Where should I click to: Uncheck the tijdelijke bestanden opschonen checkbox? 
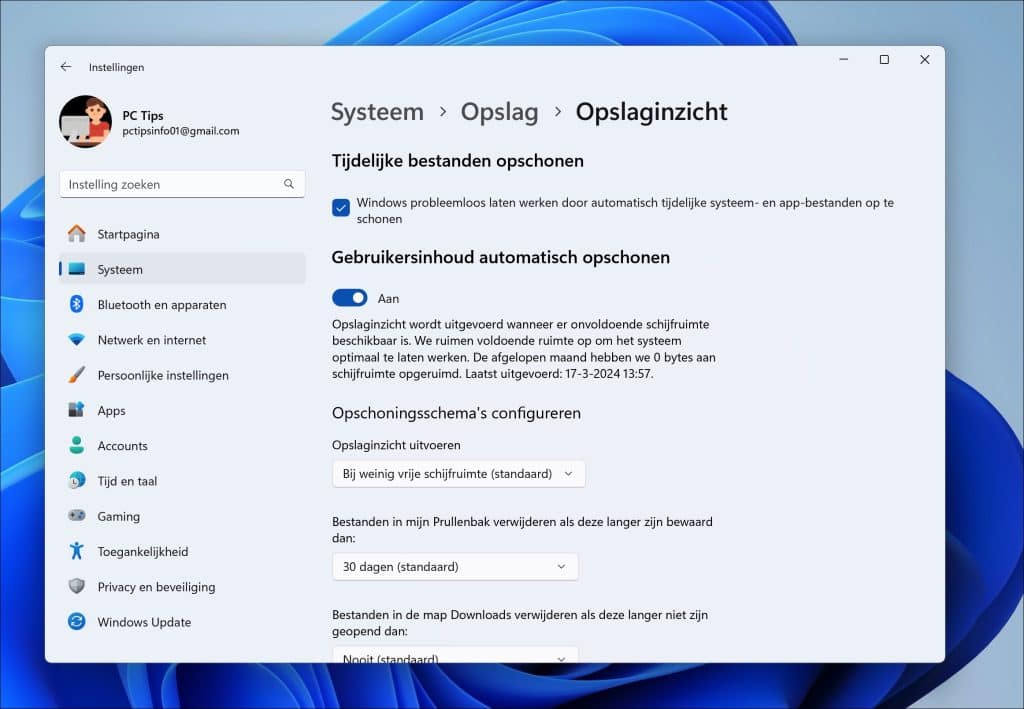click(x=341, y=208)
